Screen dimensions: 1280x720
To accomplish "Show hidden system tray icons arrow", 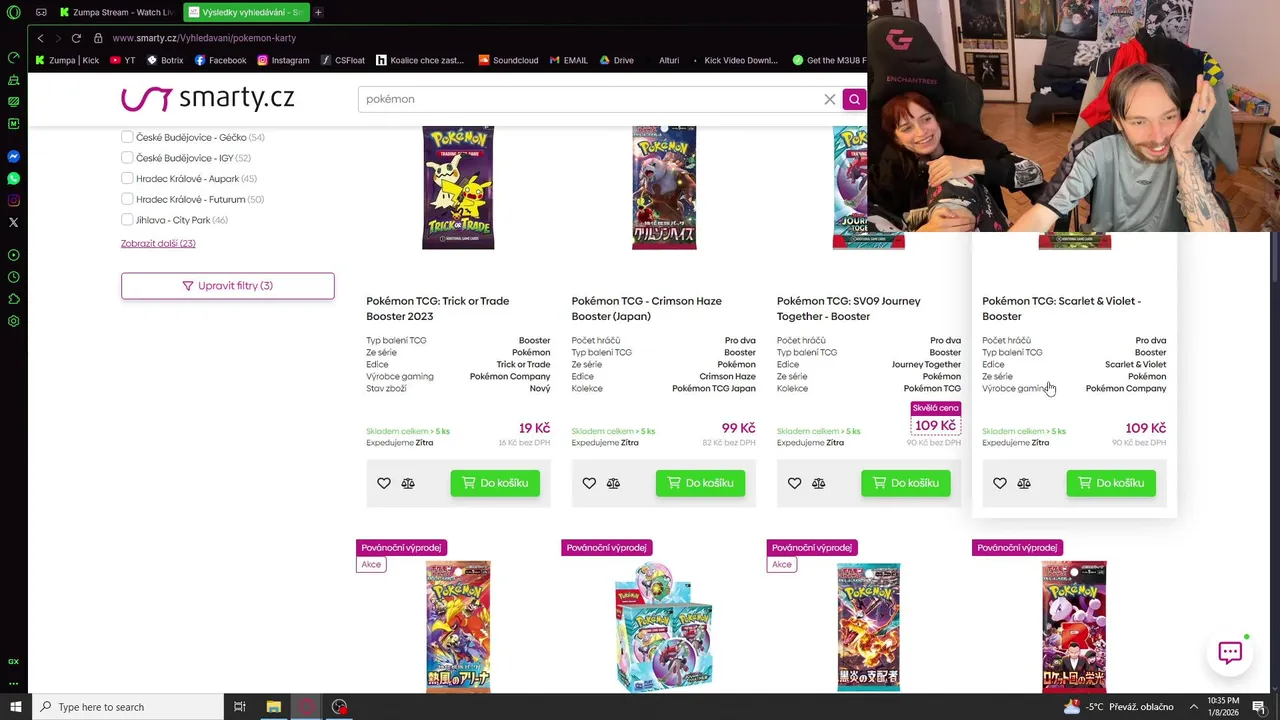I will click(1193, 707).
